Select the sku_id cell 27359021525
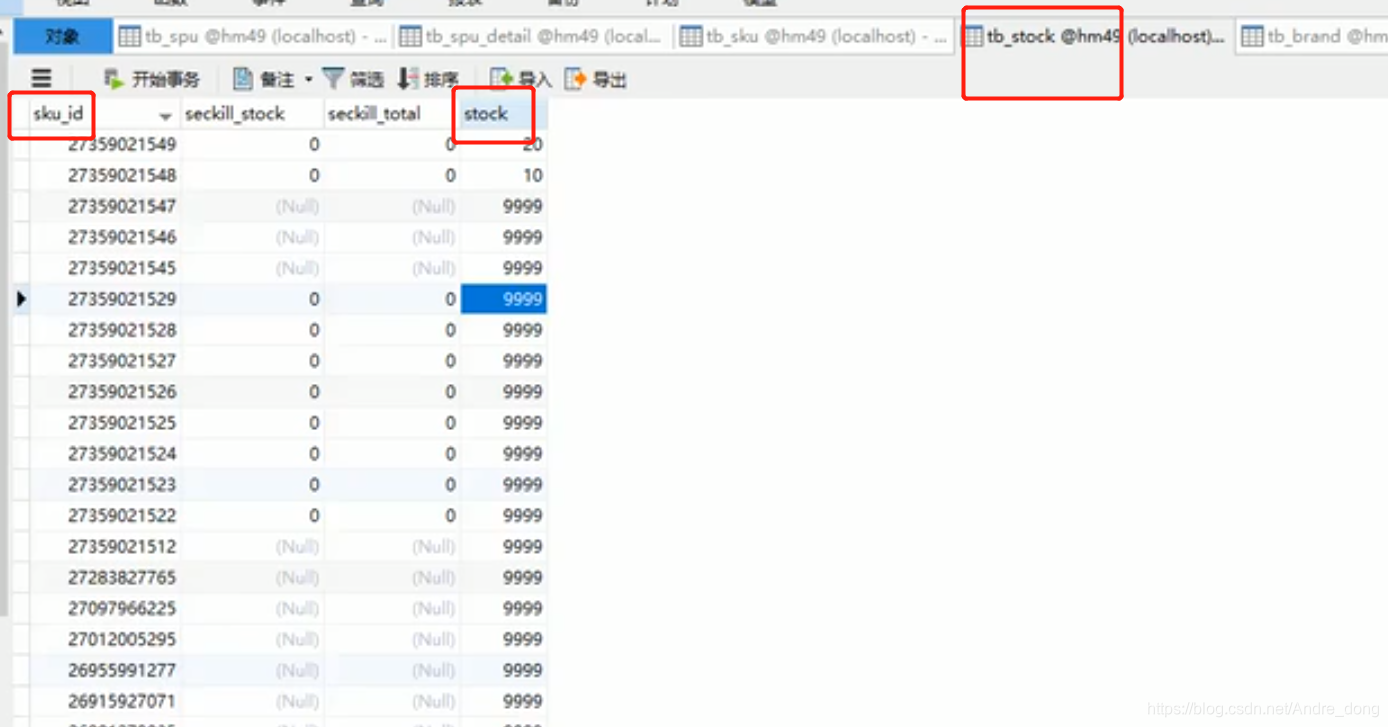The width and height of the screenshot is (1388, 727). pos(105,423)
